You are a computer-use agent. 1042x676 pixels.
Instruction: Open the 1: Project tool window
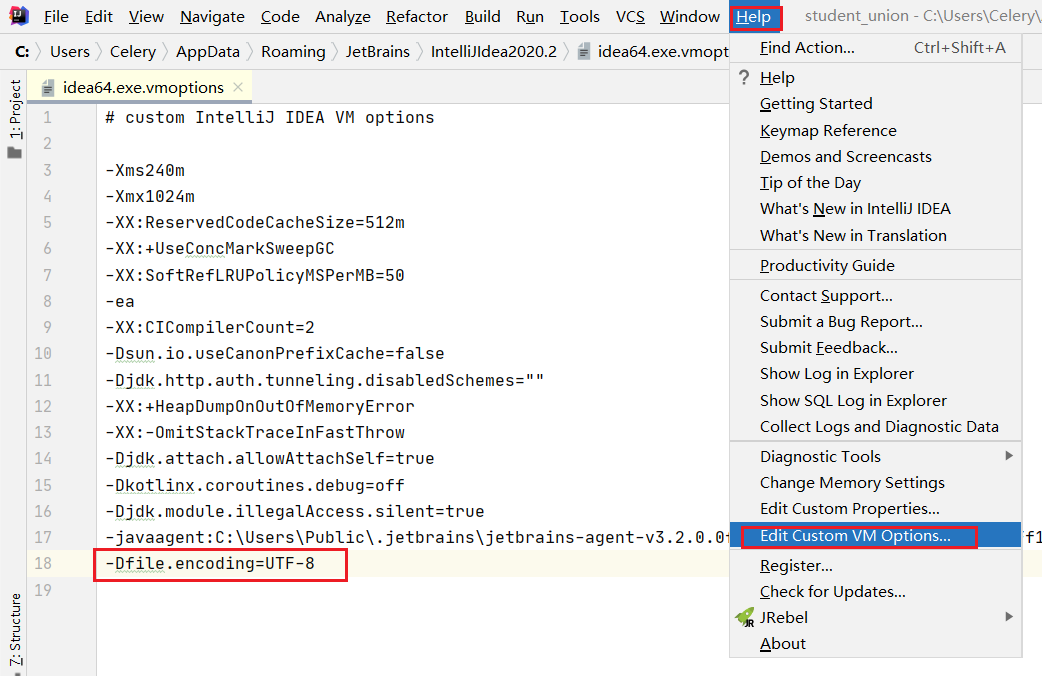pyautogui.click(x=15, y=109)
